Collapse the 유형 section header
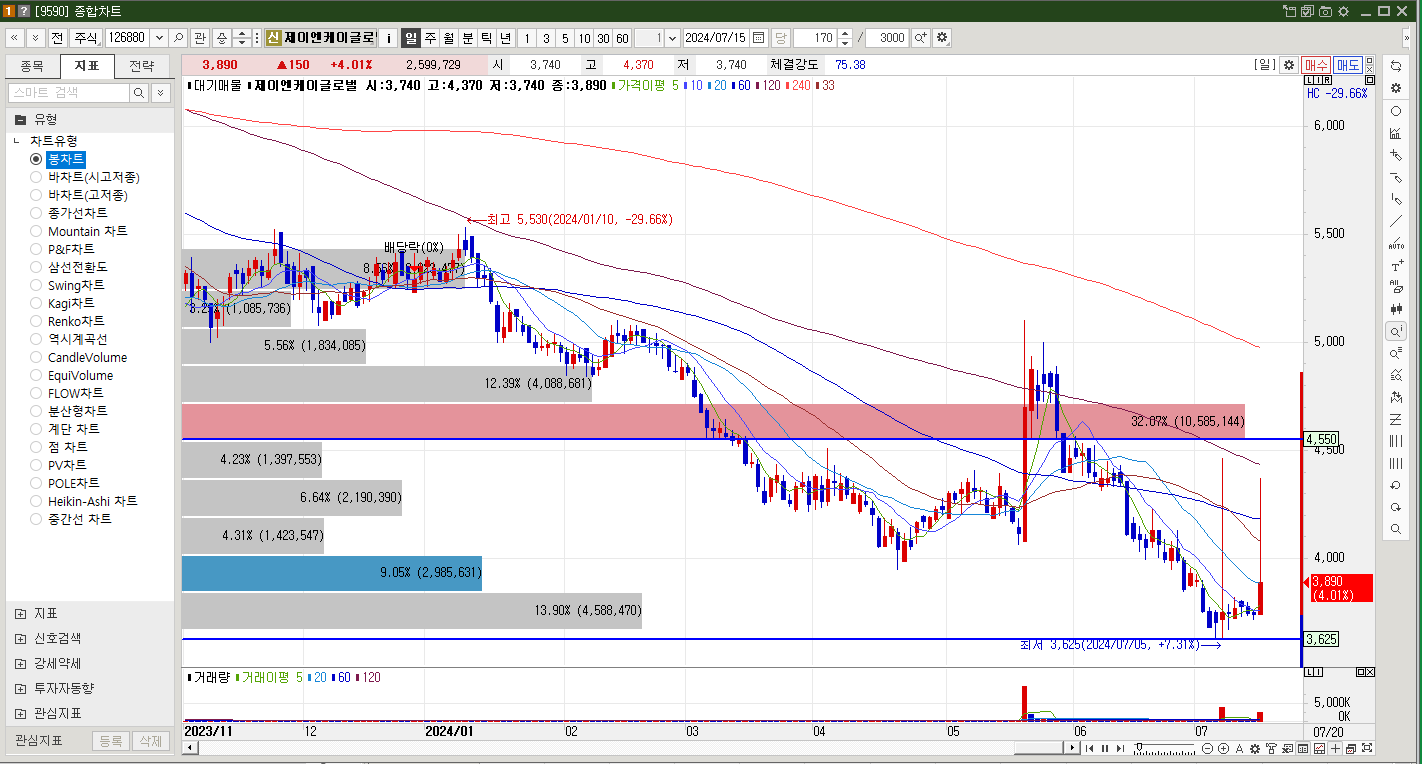 (20, 118)
